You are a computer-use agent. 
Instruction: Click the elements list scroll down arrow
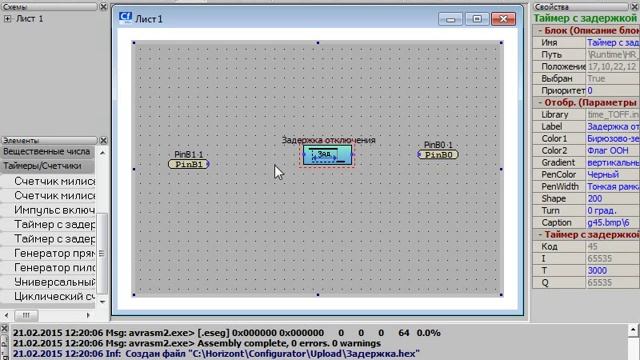[102, 302]
